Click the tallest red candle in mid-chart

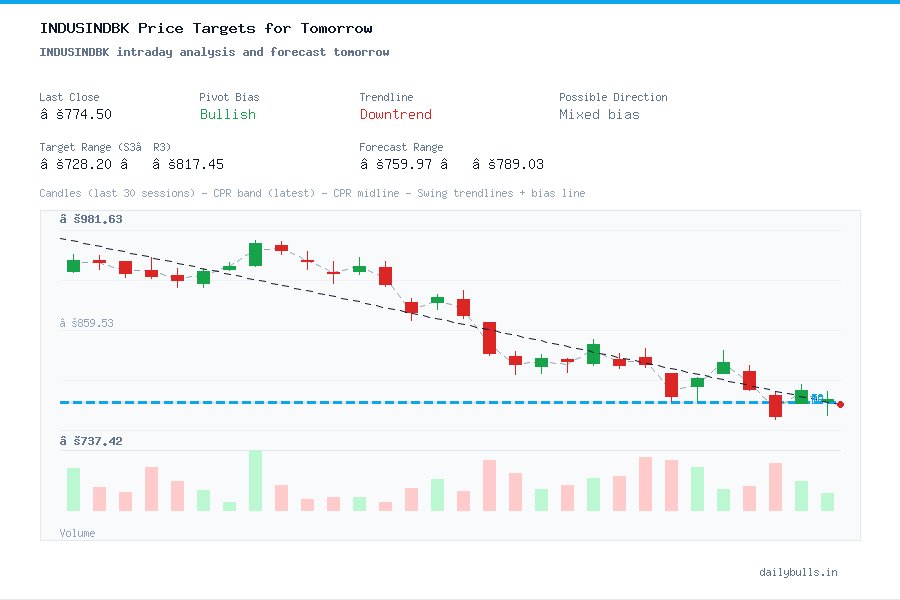[x=489, y=338]
